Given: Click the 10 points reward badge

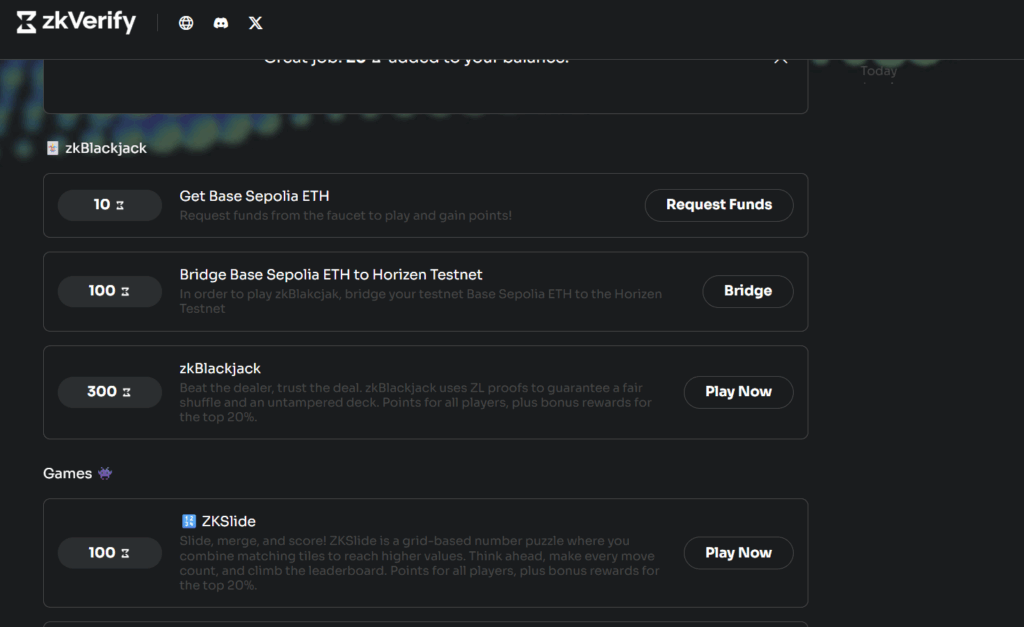Looking at the screenshot, I should tap(109, 205).
